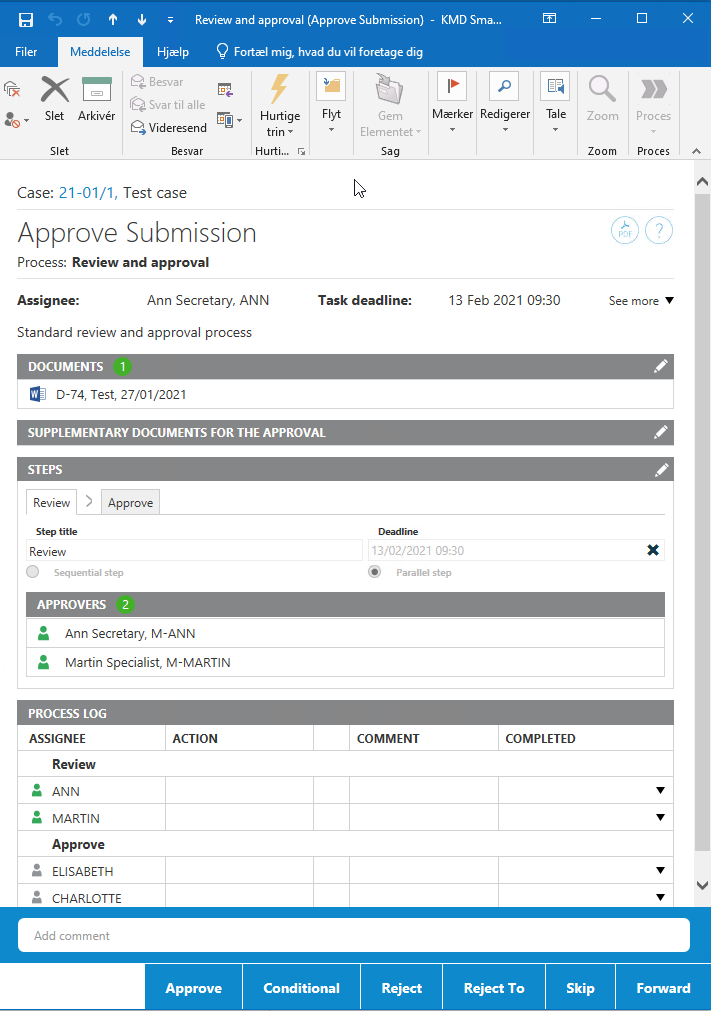Open the help question mark icon

658,231
